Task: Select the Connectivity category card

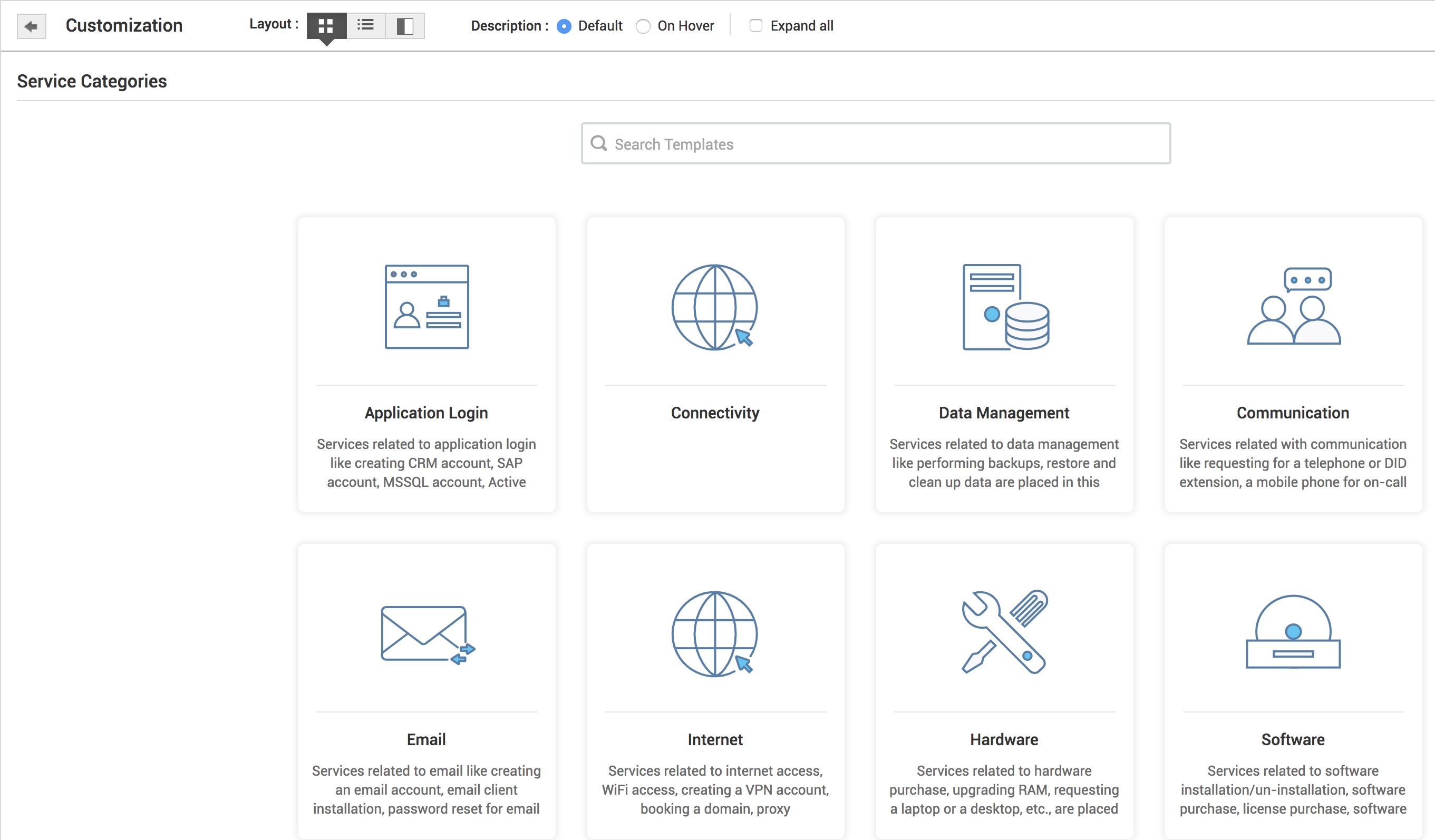Action: pyautogui.click(x=715, y=413)
